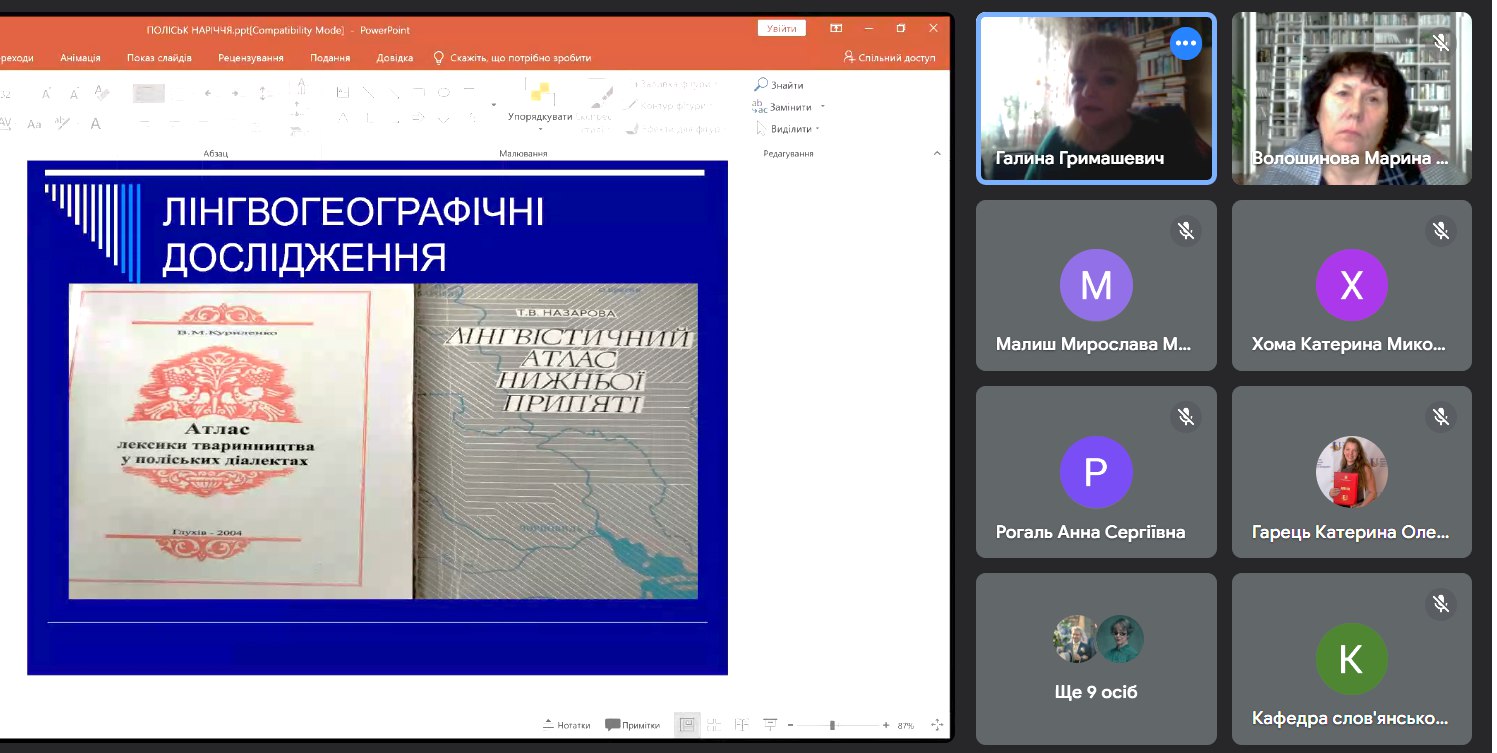Image resolution: width=1497 pixels, height=753 pixels.
Task: Open the Анімація ribbon tab
Action: point(80,58)
